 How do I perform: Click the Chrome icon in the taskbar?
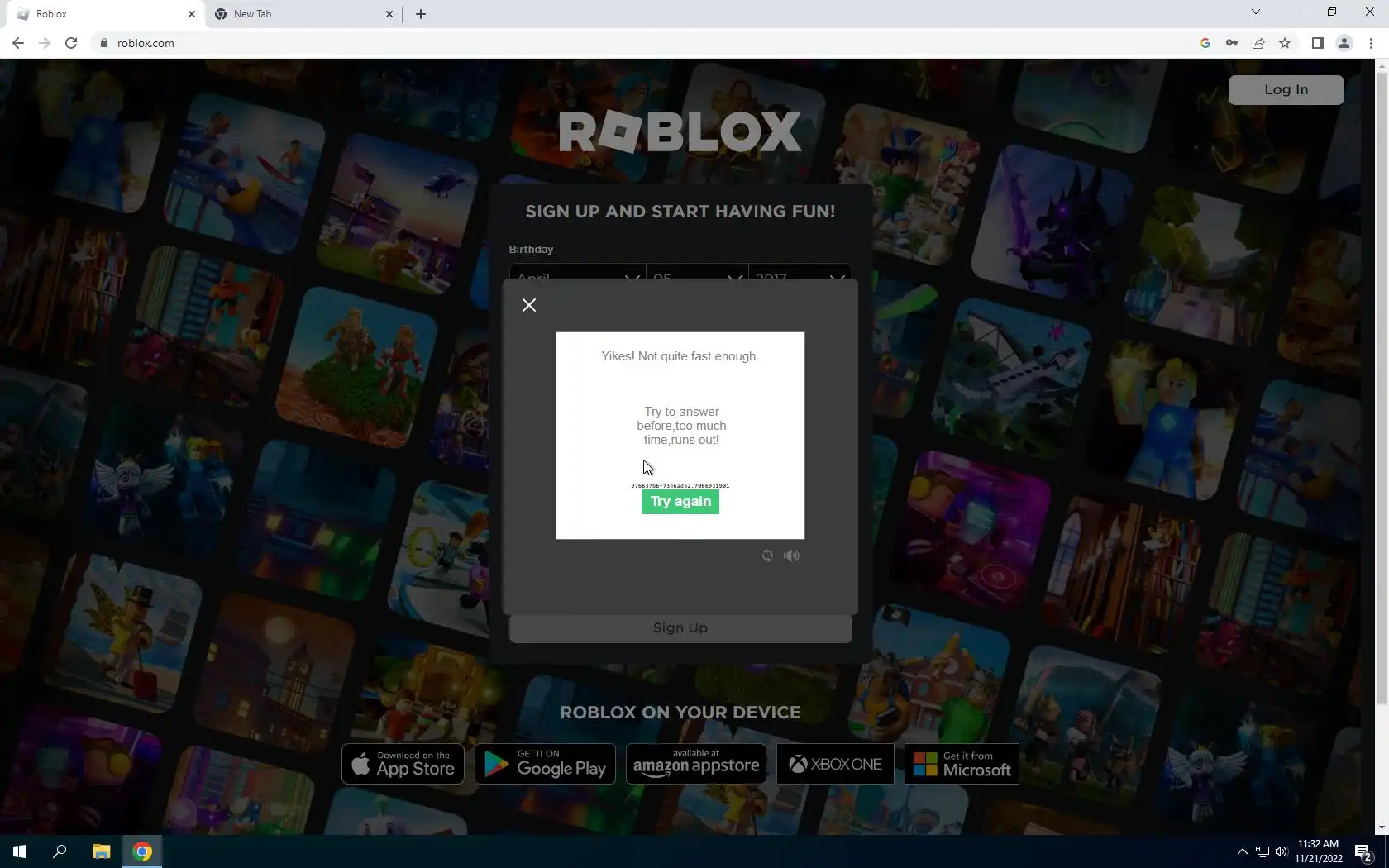[x=142, y=851]
